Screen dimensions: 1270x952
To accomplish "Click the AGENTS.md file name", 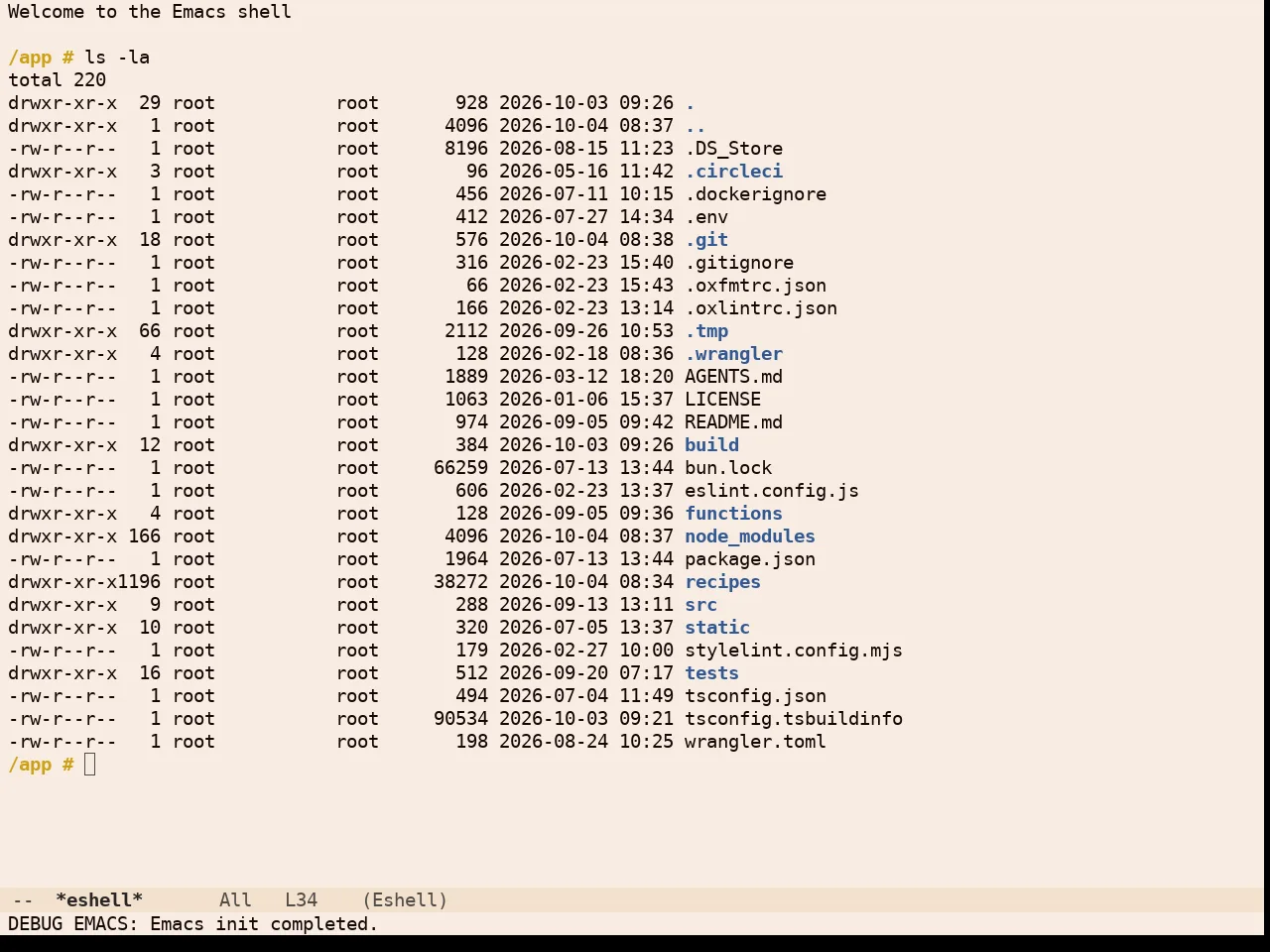I will [x=734, y=377].
